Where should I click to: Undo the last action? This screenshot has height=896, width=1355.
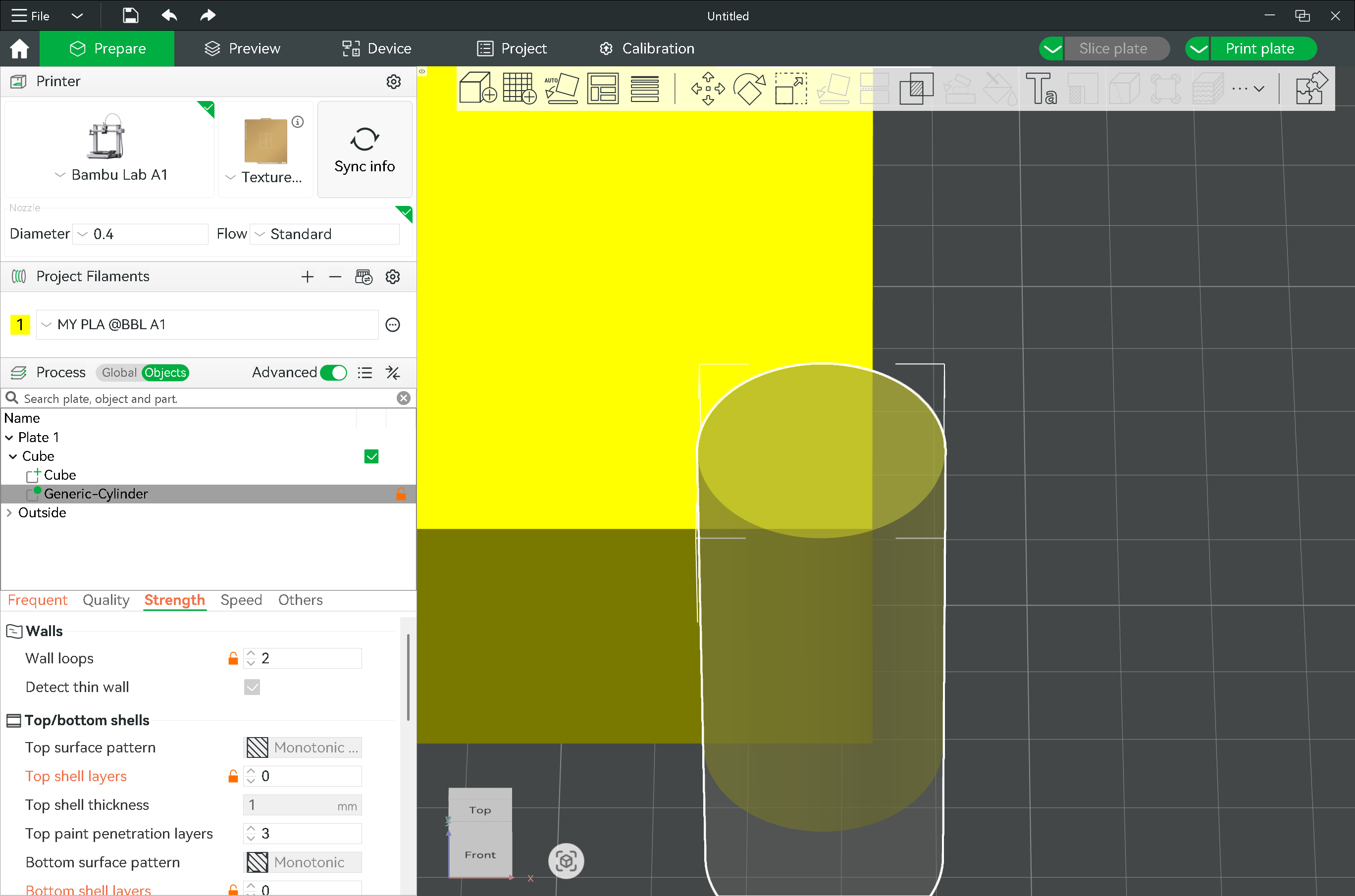(x=169, y=15)
